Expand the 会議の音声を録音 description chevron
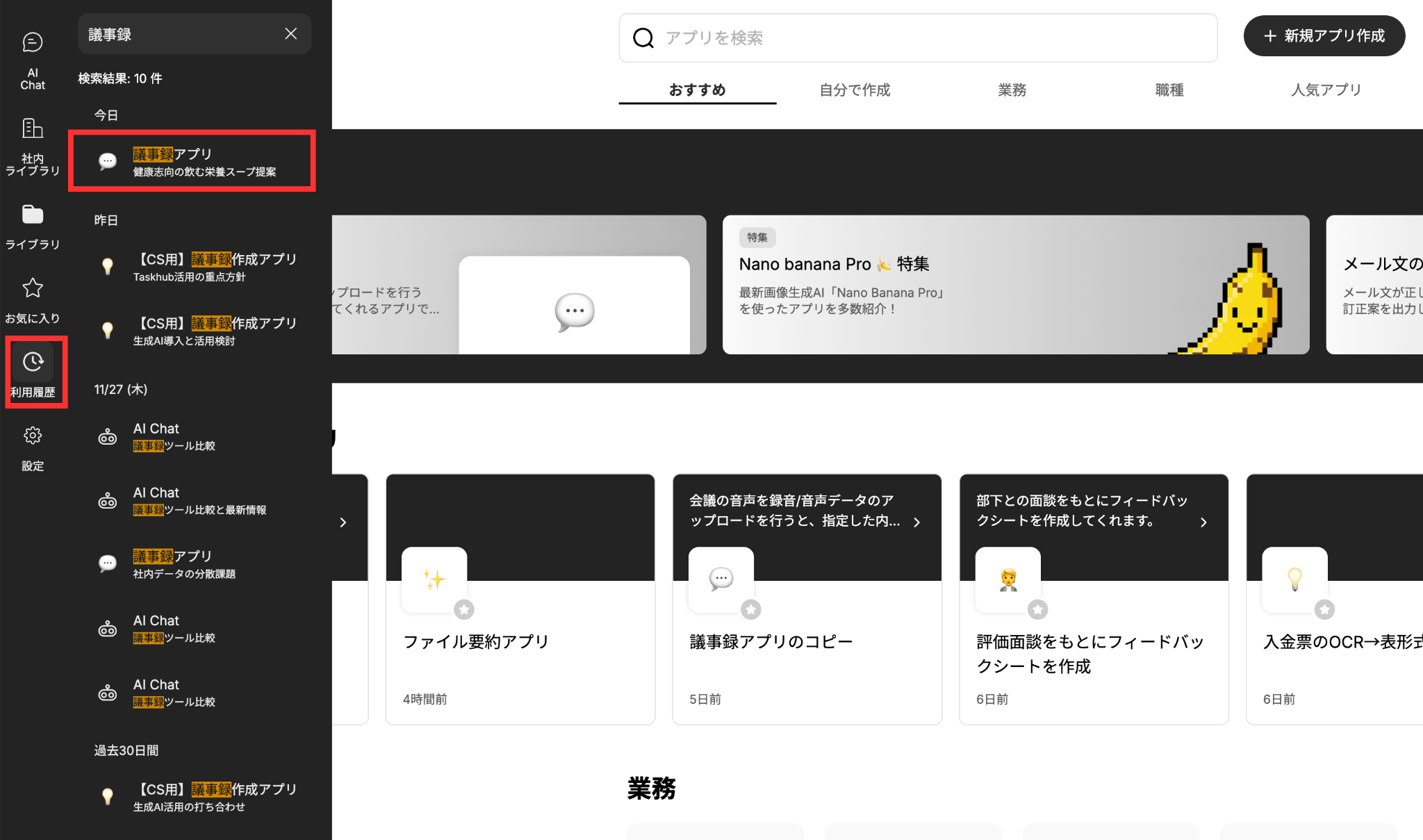Screen dimensions: 1423x840 [917, 522]
